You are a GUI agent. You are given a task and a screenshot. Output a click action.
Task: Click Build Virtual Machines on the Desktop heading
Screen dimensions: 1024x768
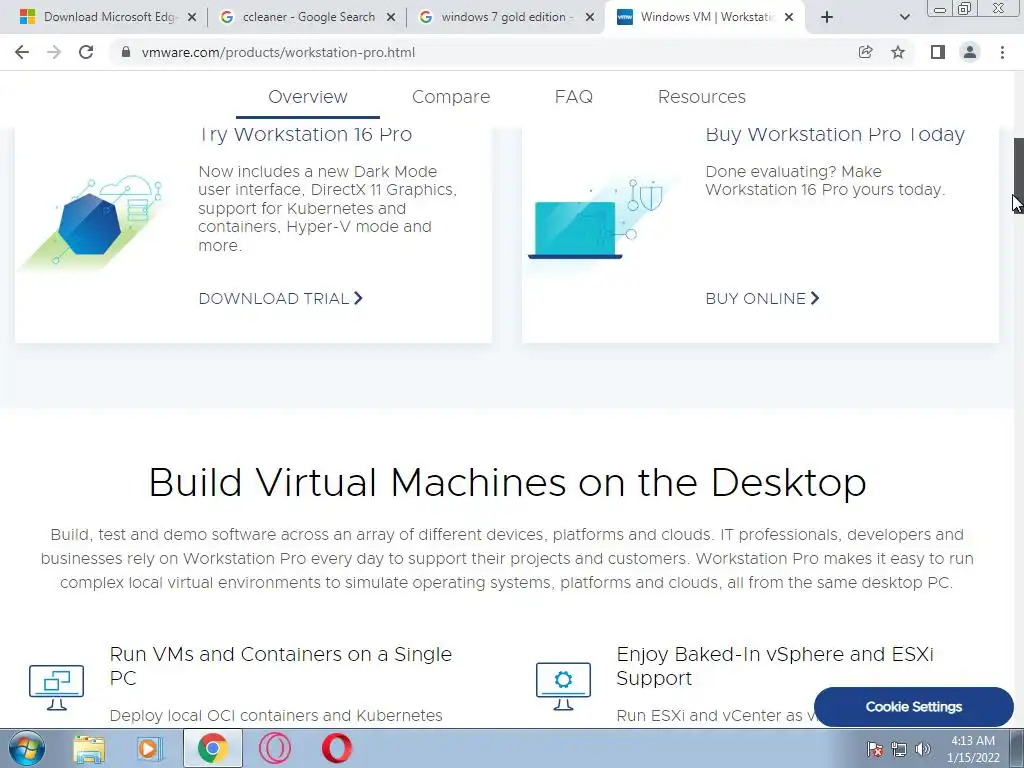[507, 483]
